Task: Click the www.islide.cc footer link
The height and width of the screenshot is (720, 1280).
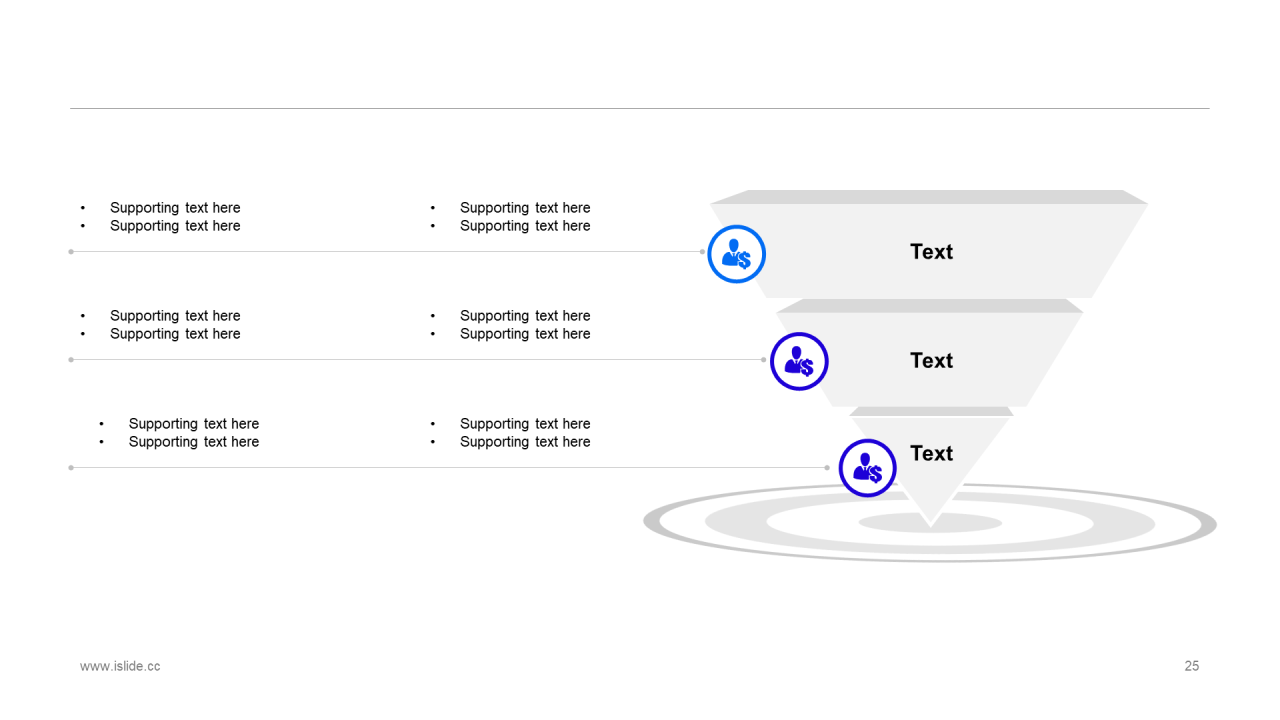Action: pos(120,666)
